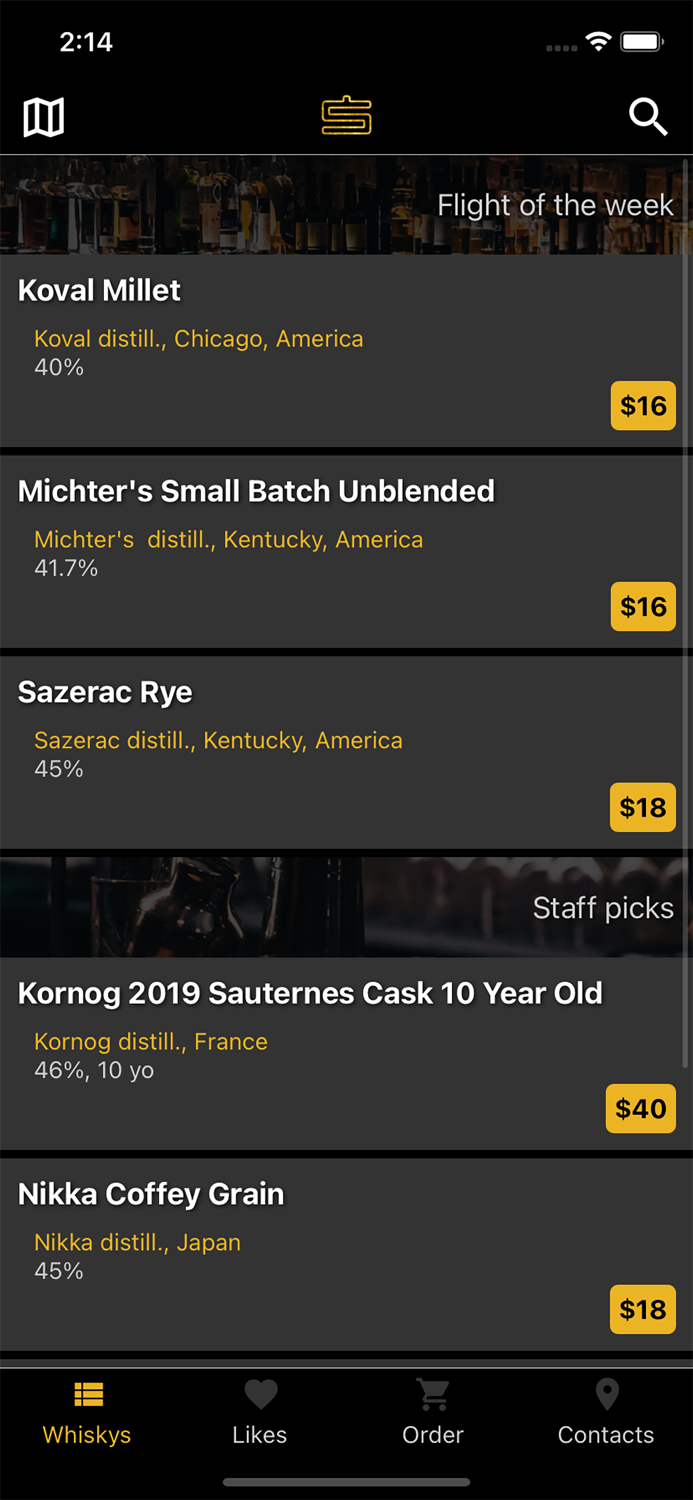Select the Whiskys list tab

tap(87, 1412)
